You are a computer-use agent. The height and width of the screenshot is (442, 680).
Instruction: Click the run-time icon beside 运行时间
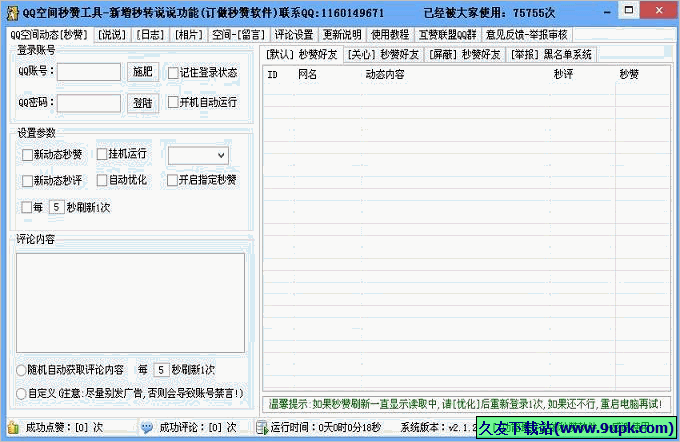pyautogui.click(x=262, y=428)
